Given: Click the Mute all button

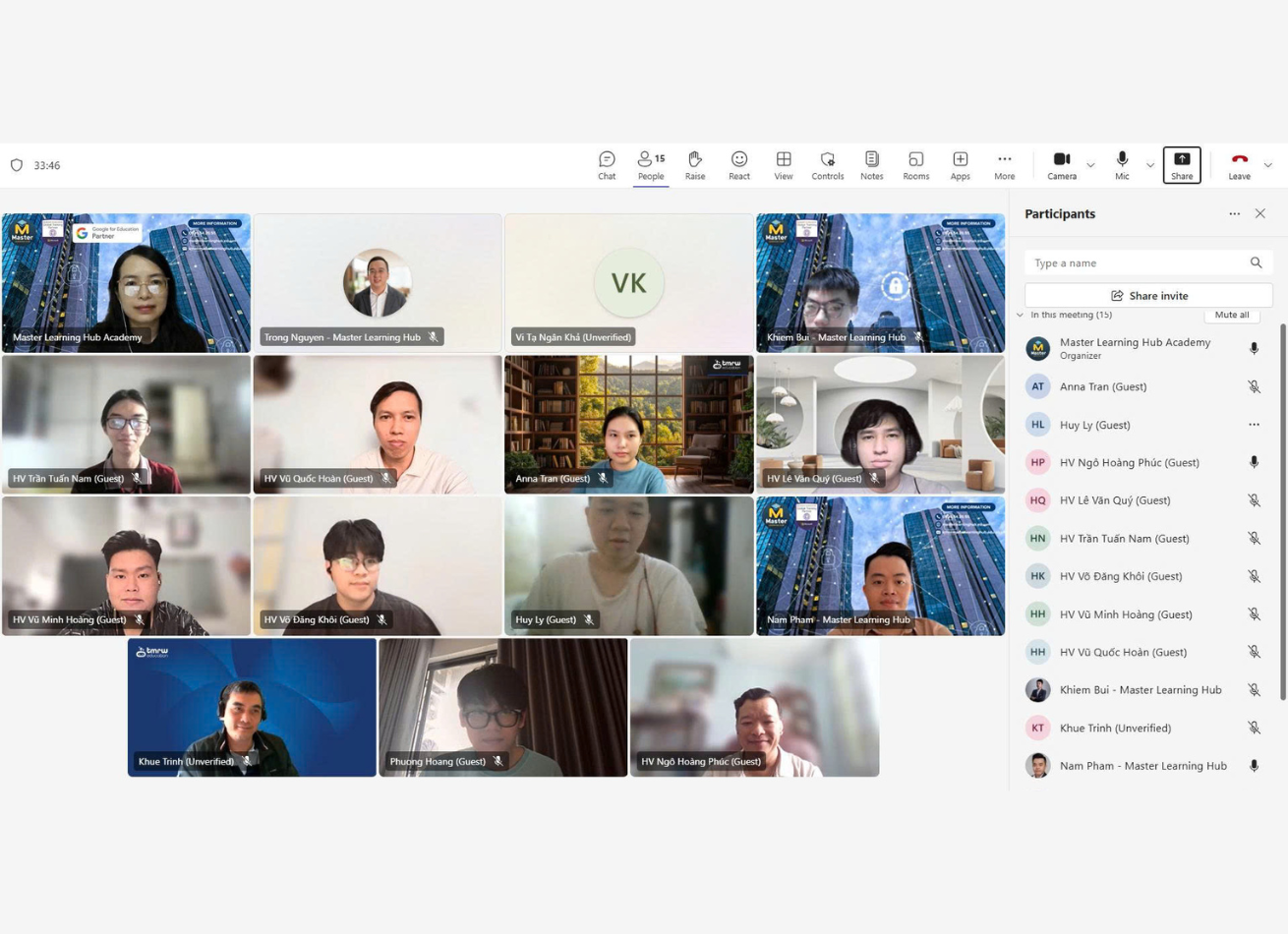Looking at the screenshot, I should point(1231,316).
